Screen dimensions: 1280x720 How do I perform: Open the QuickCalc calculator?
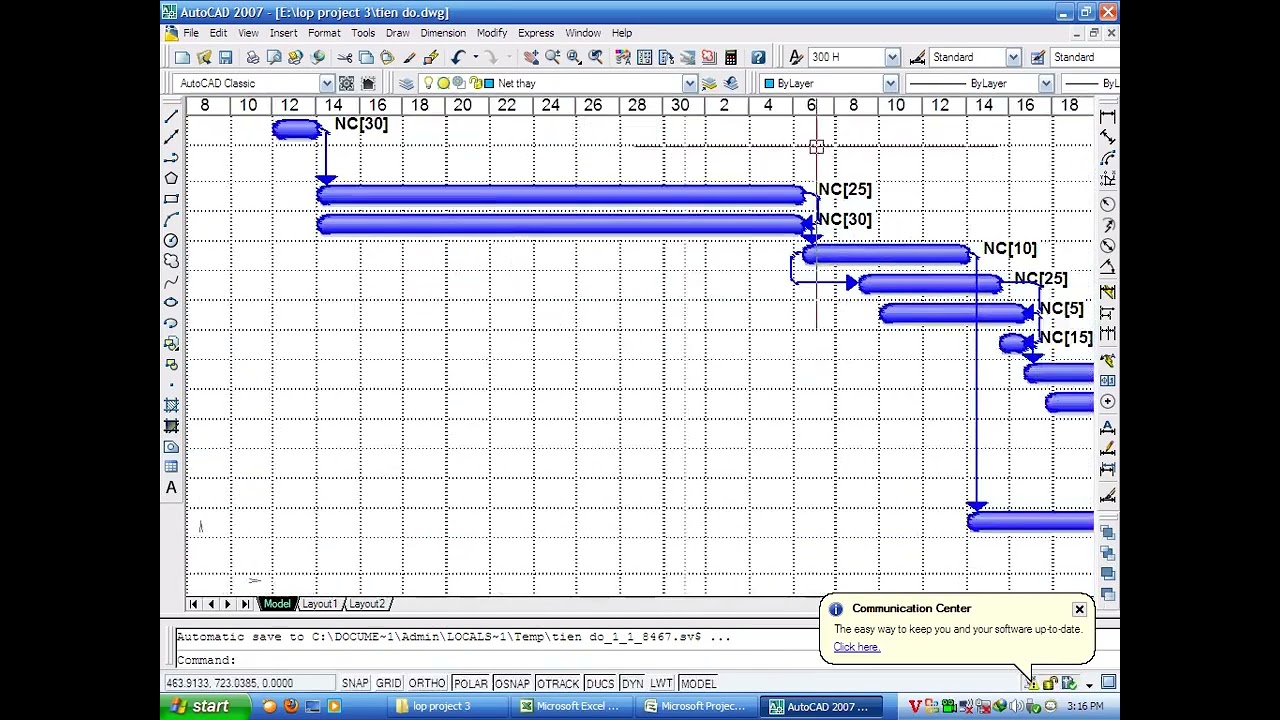click(731, 57)
